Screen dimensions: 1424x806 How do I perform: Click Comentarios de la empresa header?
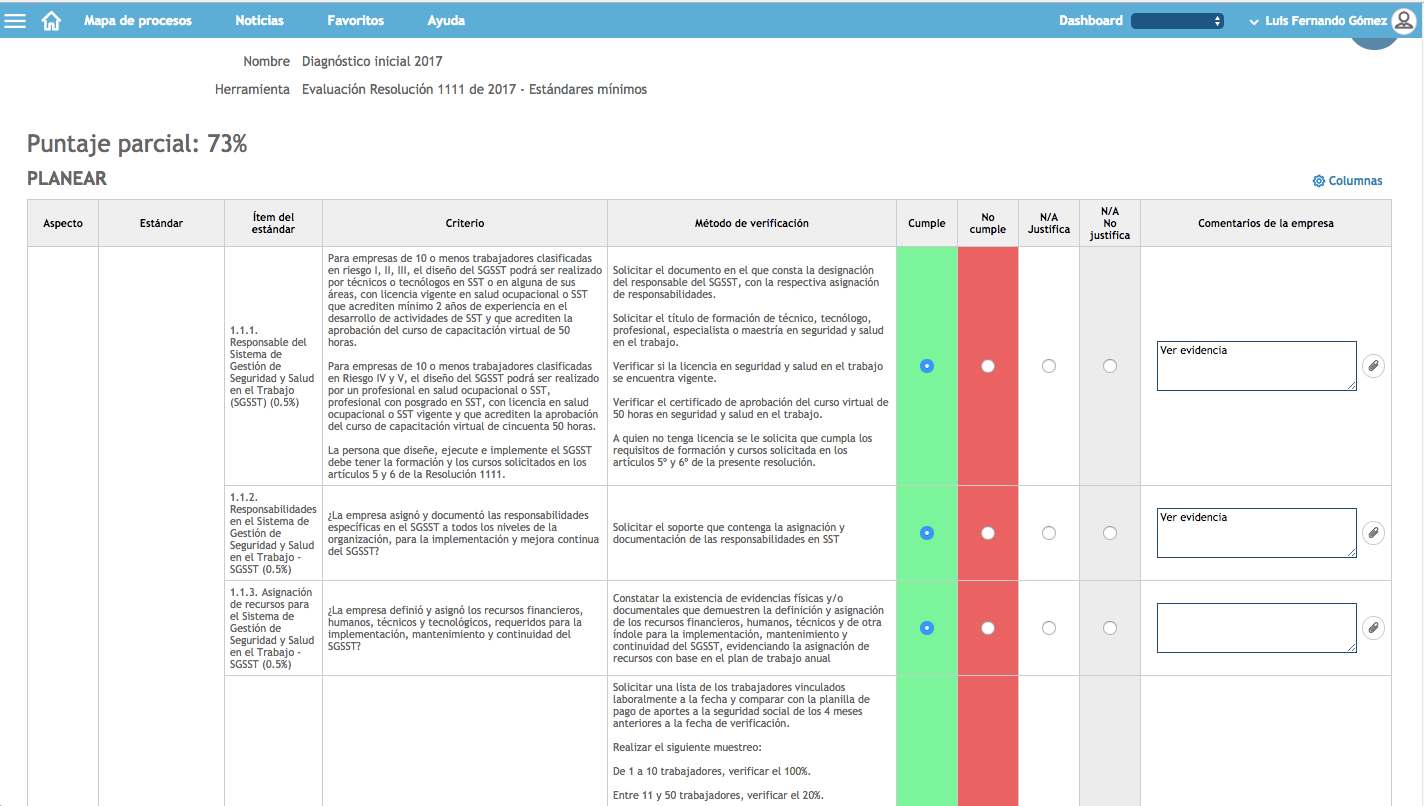[x=1266, y=223]
